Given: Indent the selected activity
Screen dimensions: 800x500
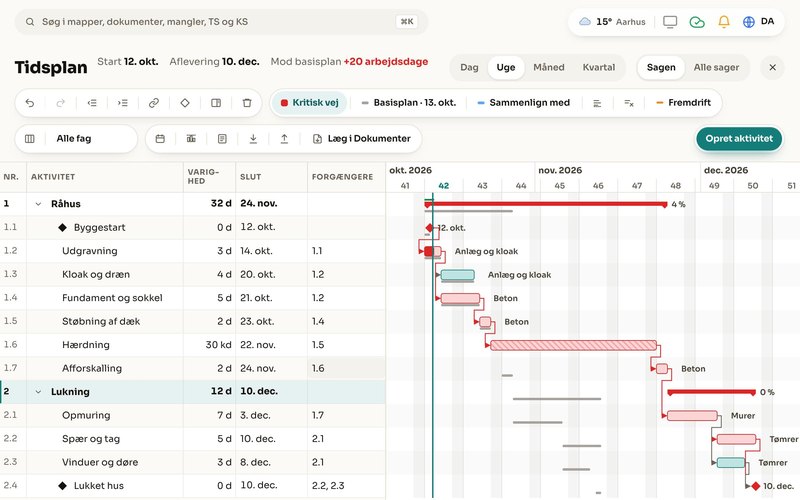Looking at the screenshot, I should tap(123, 103).
